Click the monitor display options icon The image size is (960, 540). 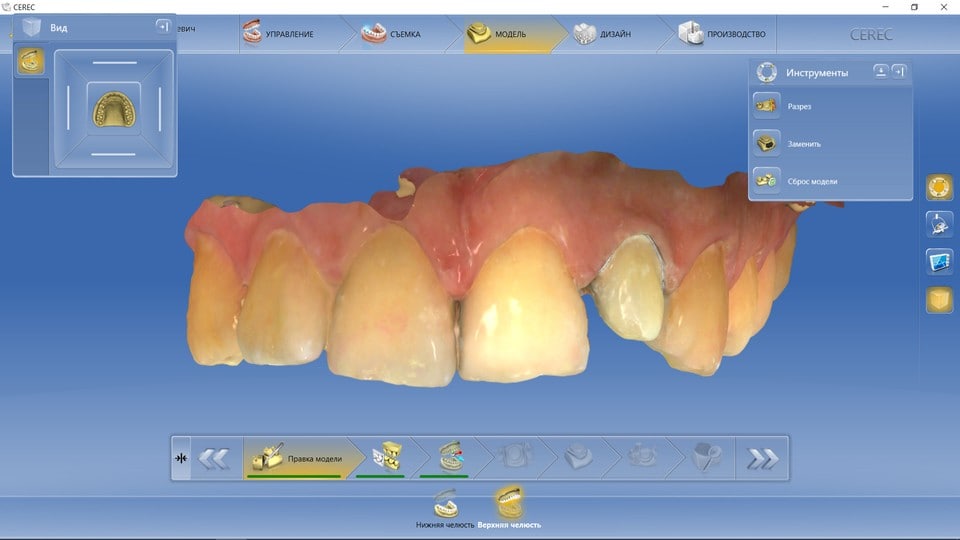coord(939,262)
